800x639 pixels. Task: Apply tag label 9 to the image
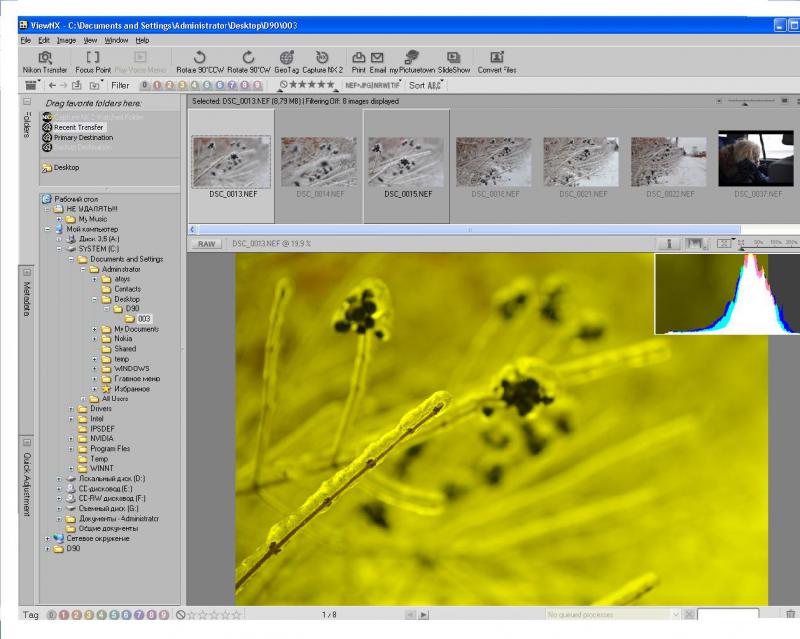pyautogui.click(x=164, y=615)
